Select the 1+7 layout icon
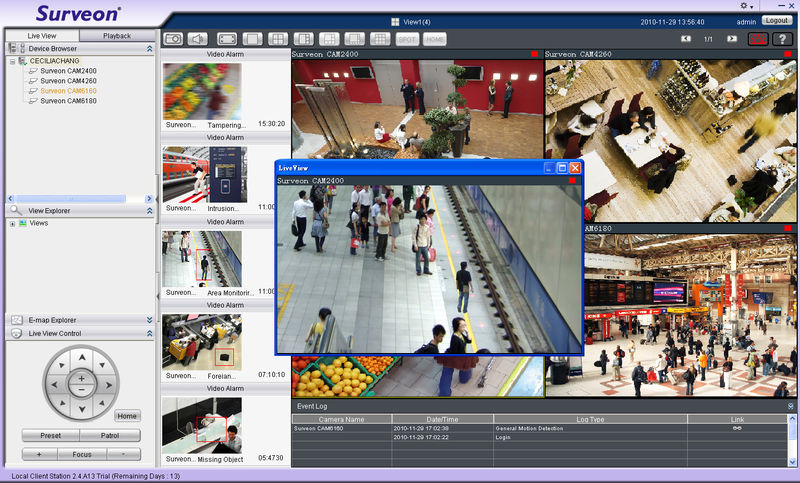 pos(355,39)
